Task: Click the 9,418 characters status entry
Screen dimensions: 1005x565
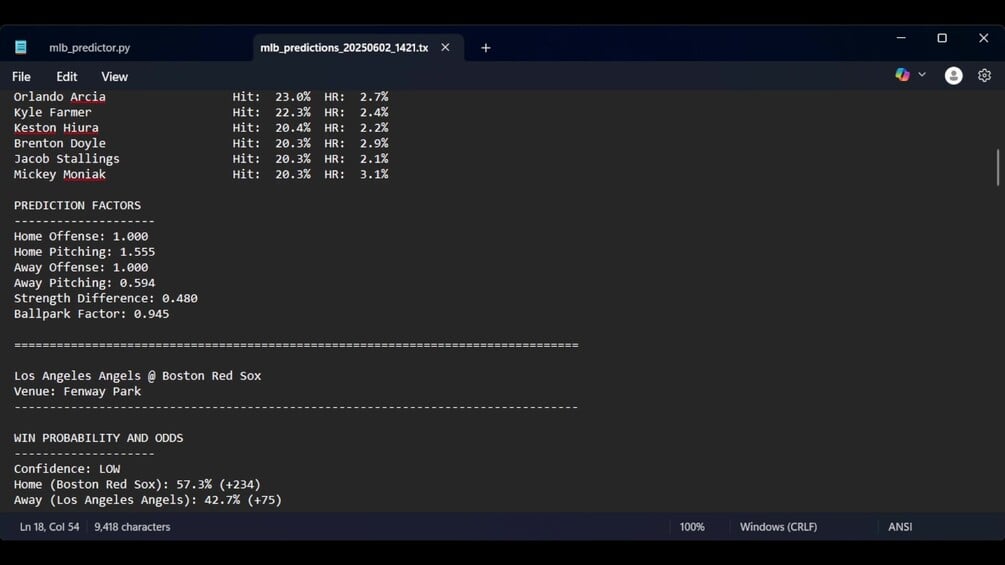Action: point(132,527)
